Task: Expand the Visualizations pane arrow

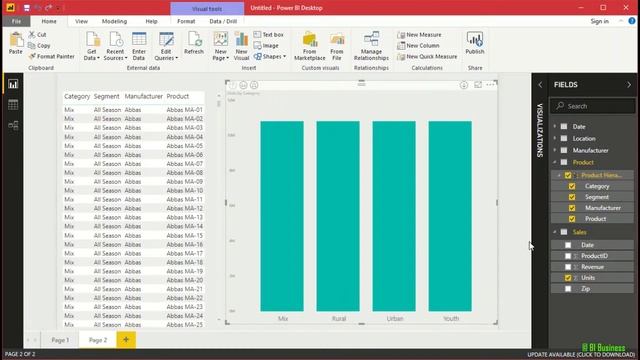Action: [540, 85]
